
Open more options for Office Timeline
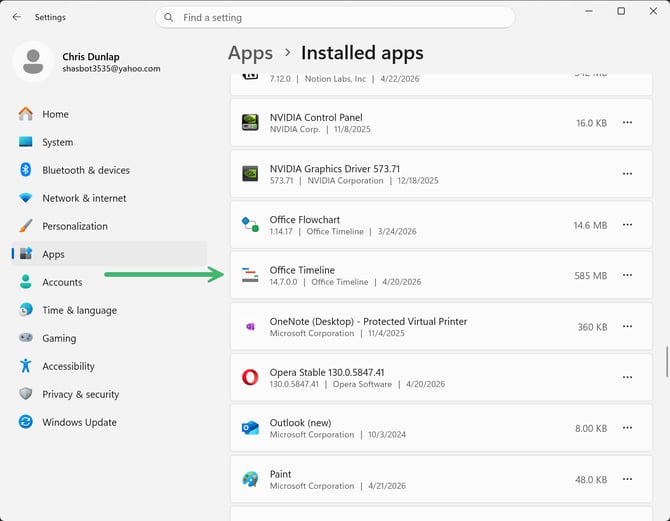coord(628,276)
